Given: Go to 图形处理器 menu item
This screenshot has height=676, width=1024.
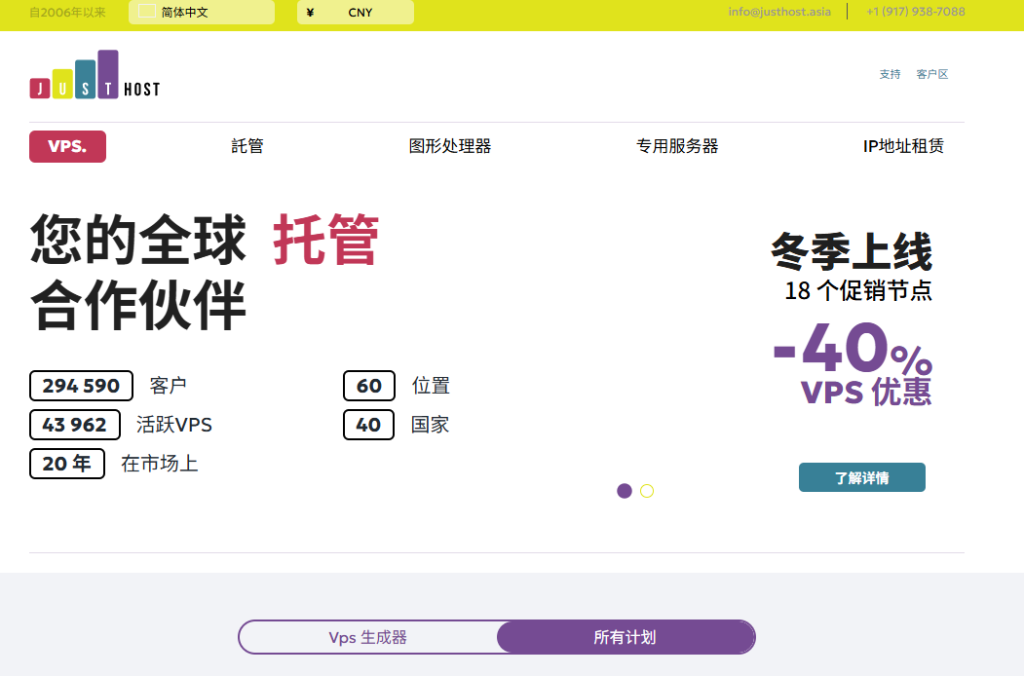Looking at the screenshot, I should 450,146.
